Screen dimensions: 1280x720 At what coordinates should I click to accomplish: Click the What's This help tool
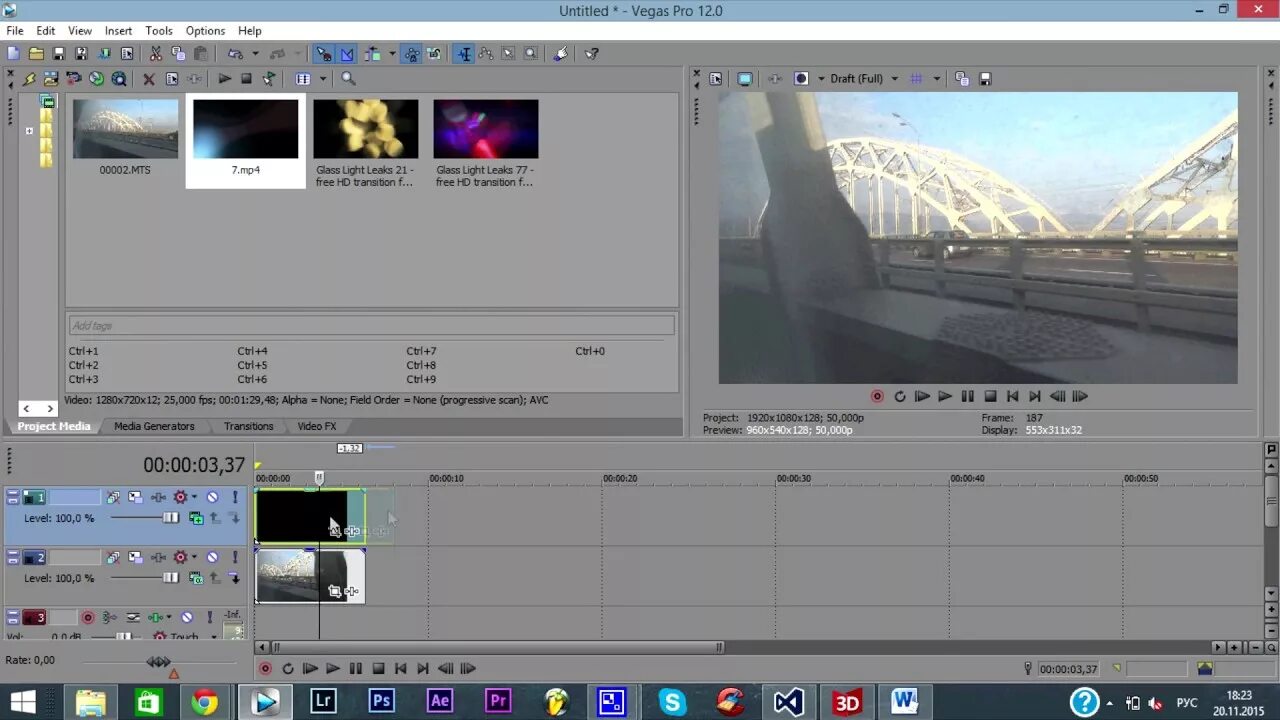(592, 53)
